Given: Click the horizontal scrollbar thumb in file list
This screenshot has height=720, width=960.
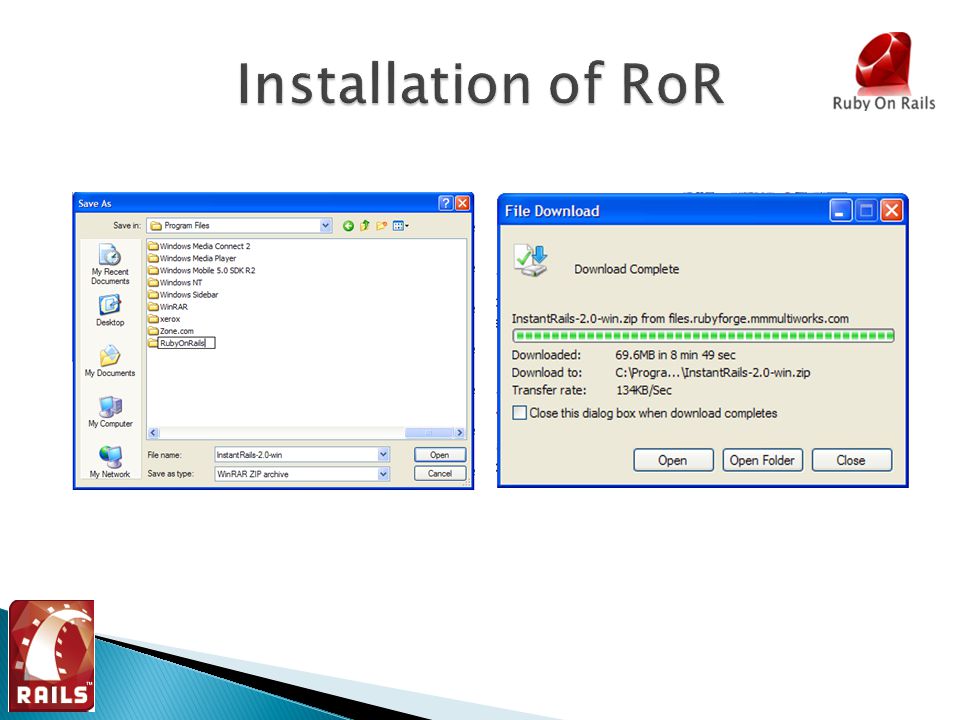Looking at the screenshot, I should pos(429,433).
